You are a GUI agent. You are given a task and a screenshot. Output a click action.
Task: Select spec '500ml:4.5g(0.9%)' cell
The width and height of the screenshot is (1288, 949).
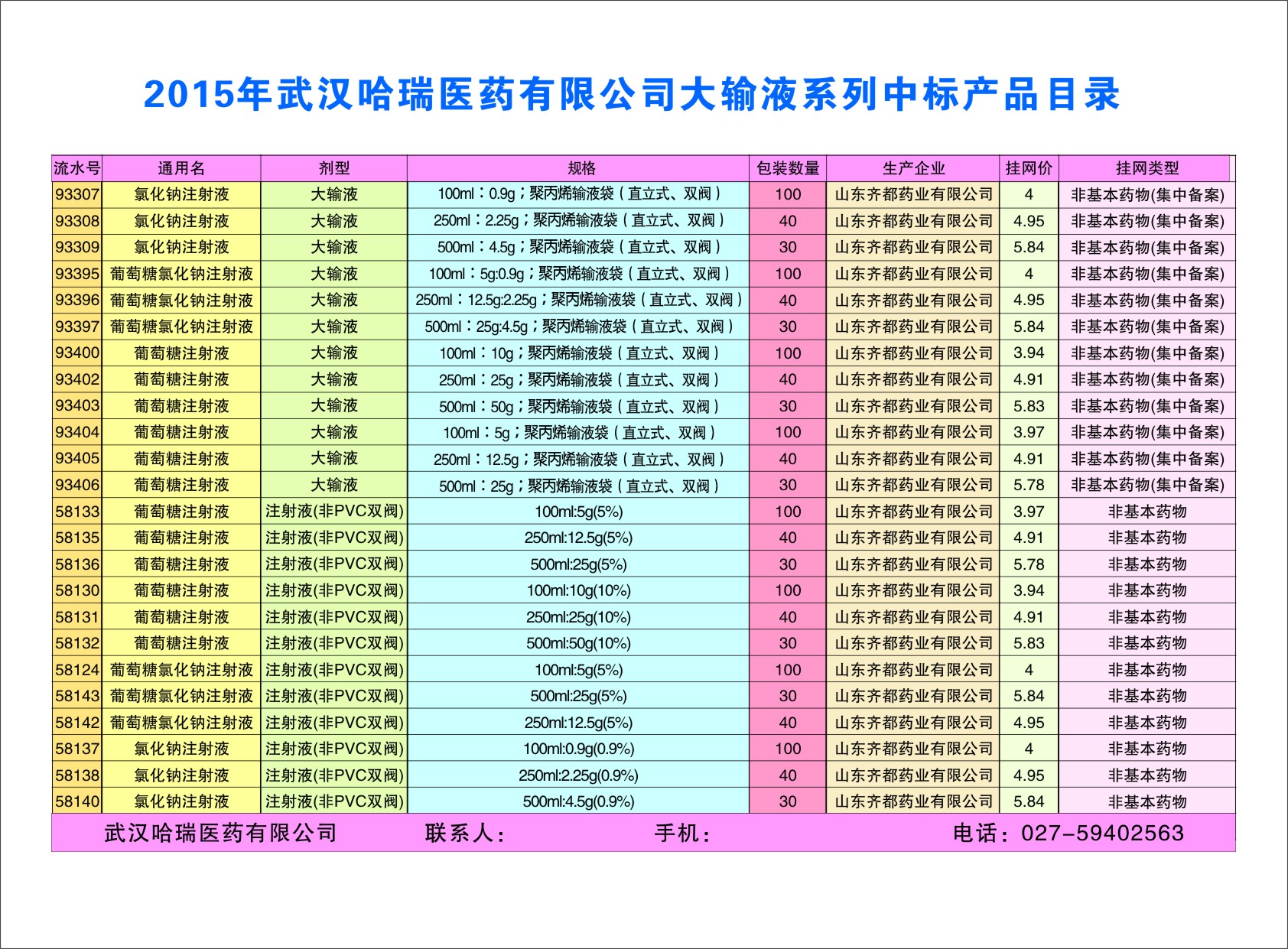(x=578, y=801)
